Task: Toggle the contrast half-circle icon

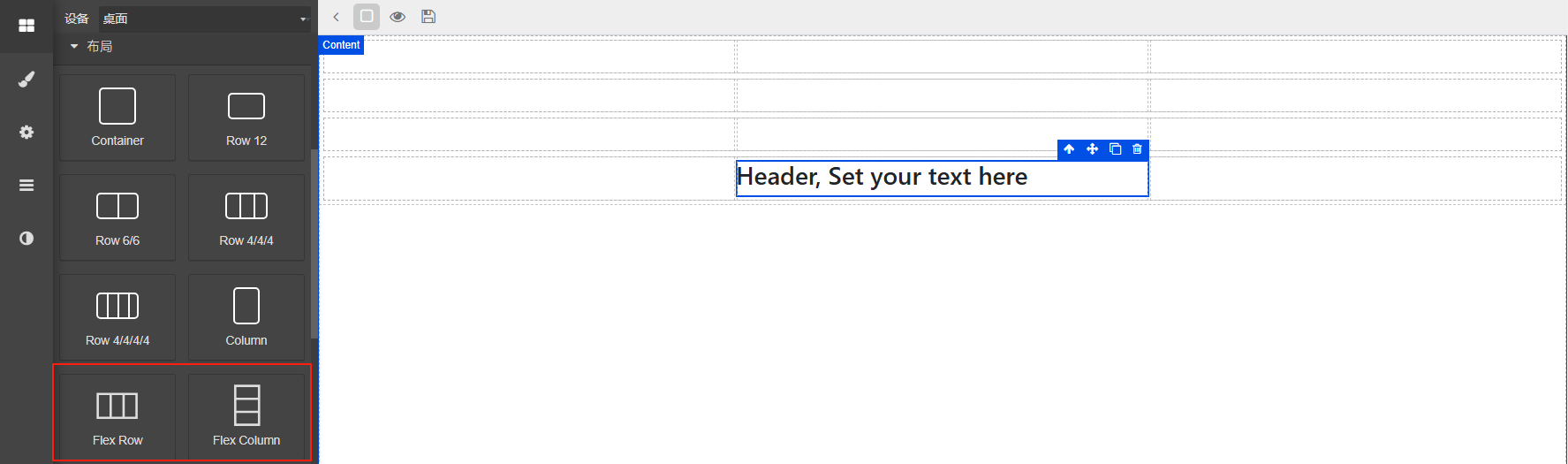Action: pyautogui.click(x=27, y=239)
